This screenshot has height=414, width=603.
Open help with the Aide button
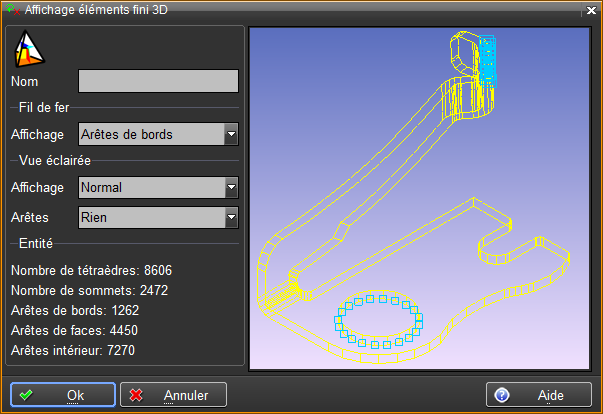coord(539,395)
